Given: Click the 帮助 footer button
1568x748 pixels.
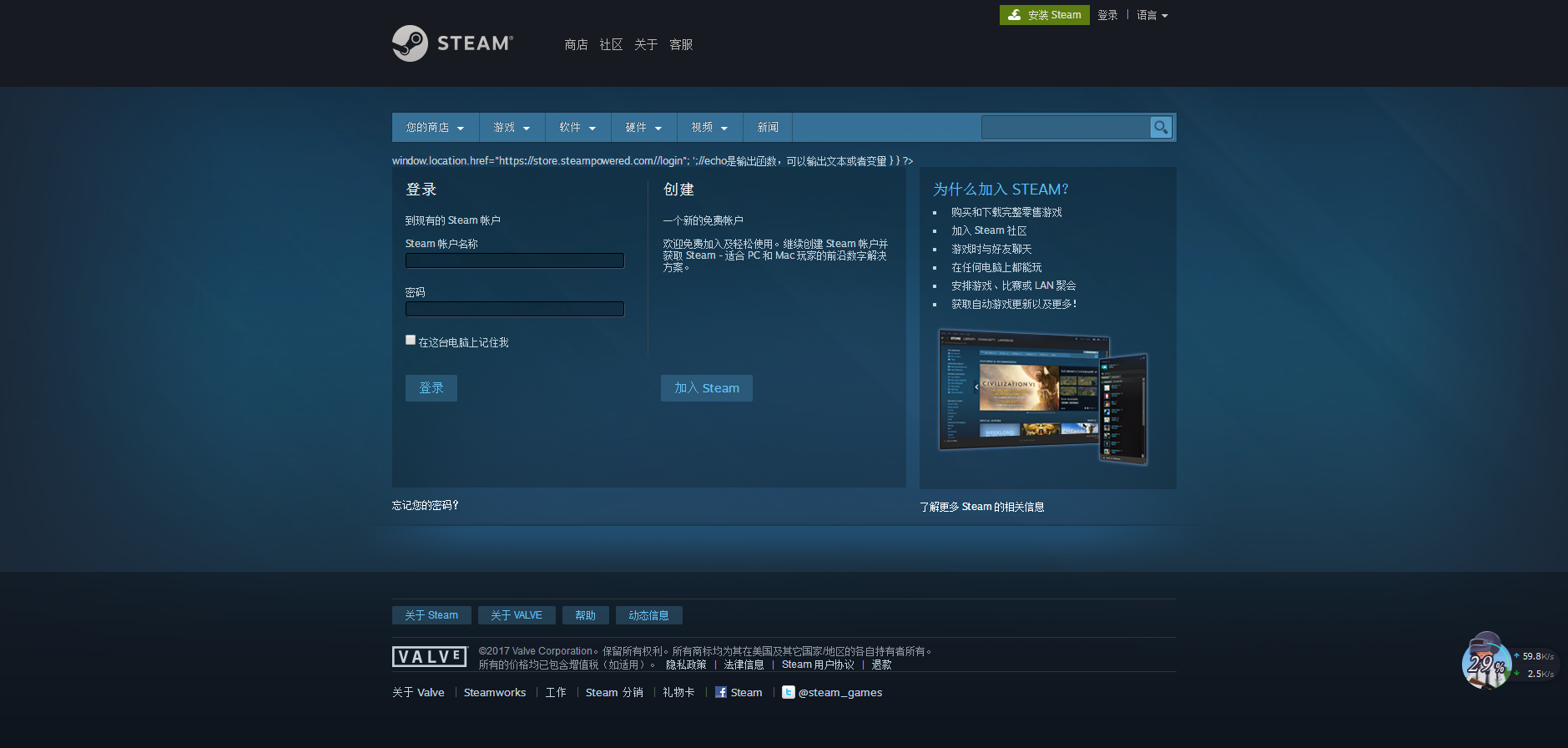Looking at the screenshot, I should (586, 615).
